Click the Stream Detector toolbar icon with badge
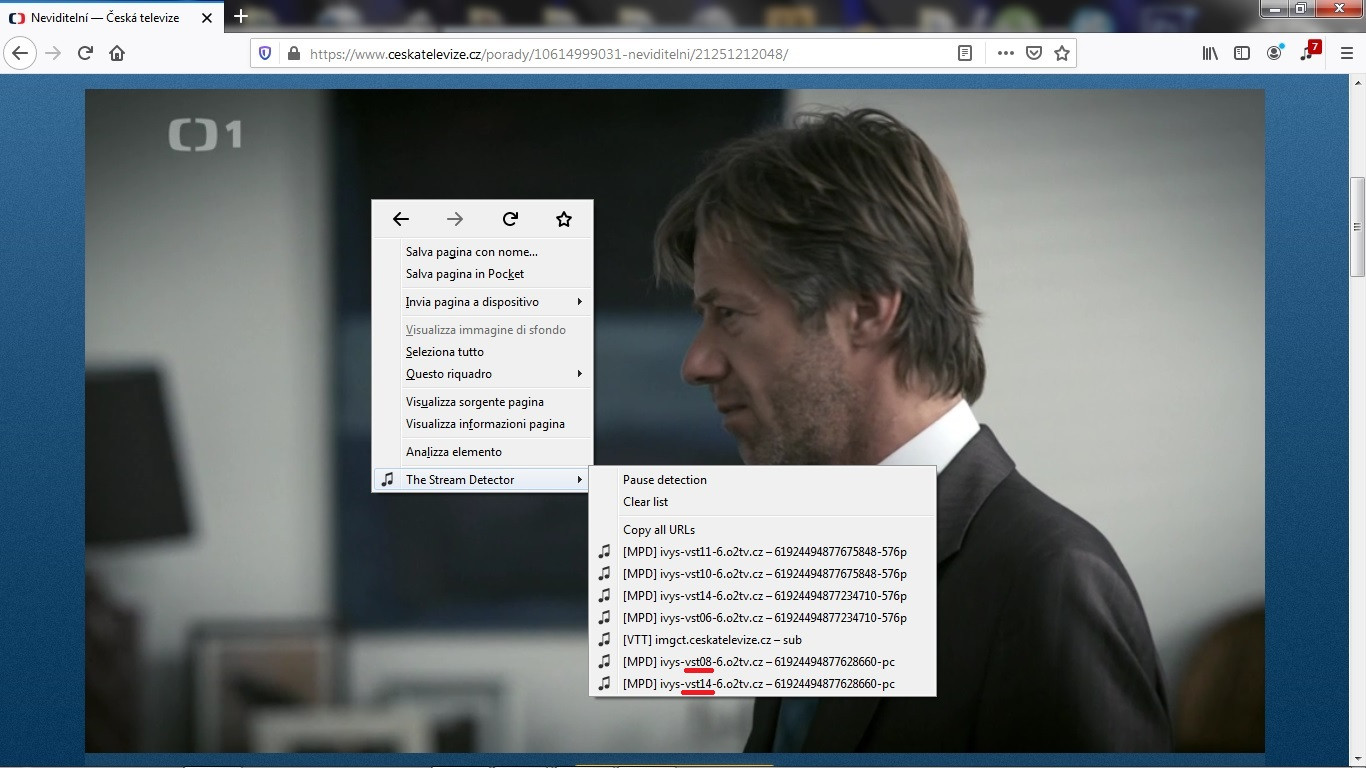 1309,51
